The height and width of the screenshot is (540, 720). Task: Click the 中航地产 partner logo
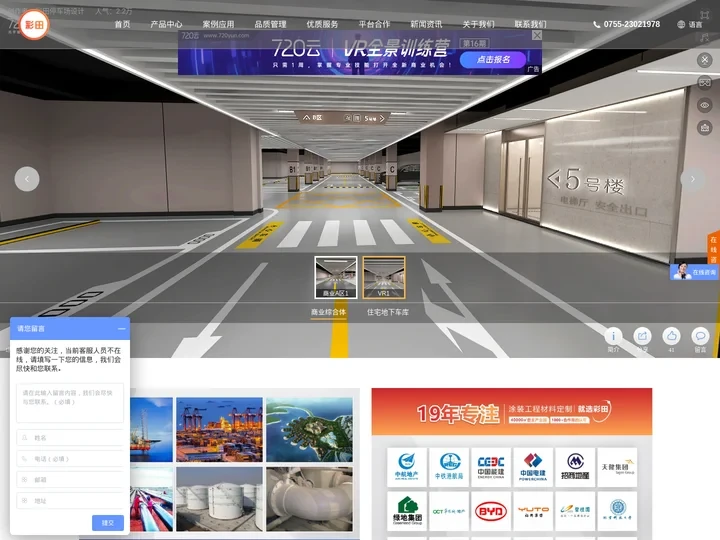pyautogui.click(x=407, y=467)
